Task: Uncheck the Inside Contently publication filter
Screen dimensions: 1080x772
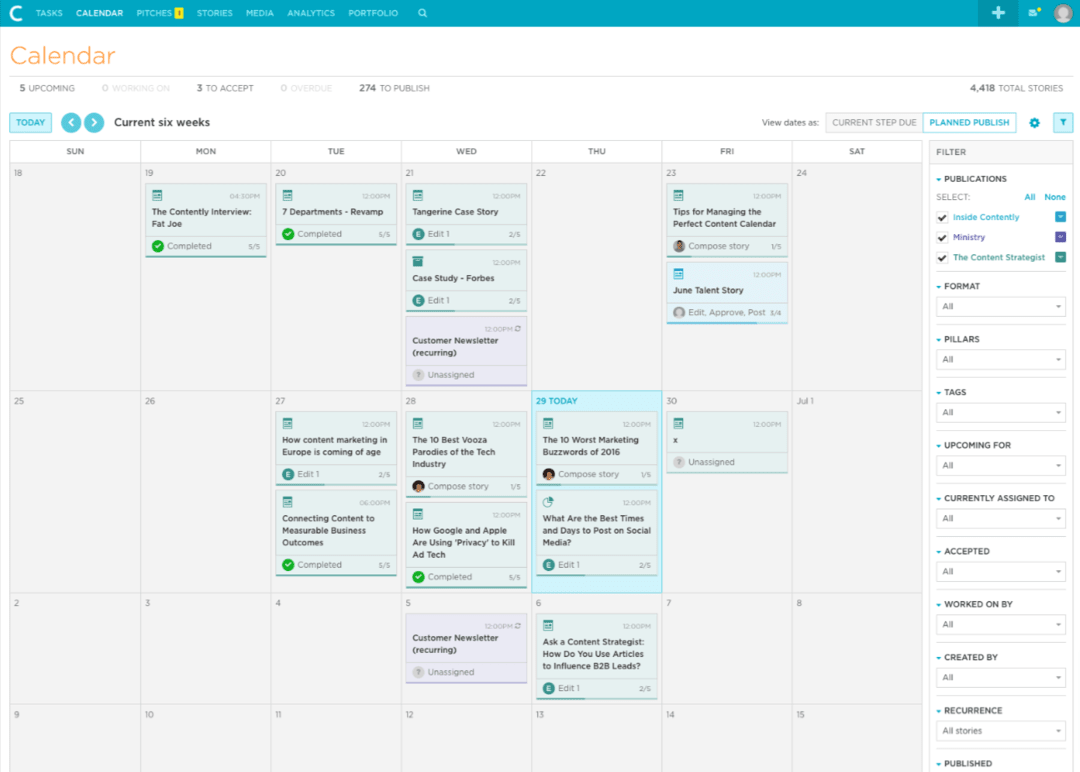Action: (x=942, y=217)
